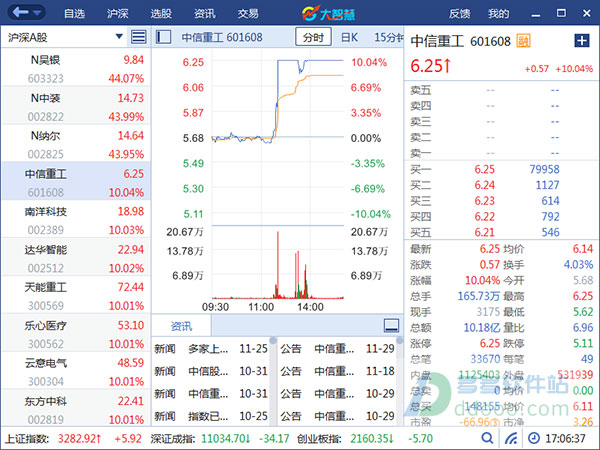The width and height of the screenshot is (600, 450).
Task: Open the 交易 menu
Action: coord(248,14)
